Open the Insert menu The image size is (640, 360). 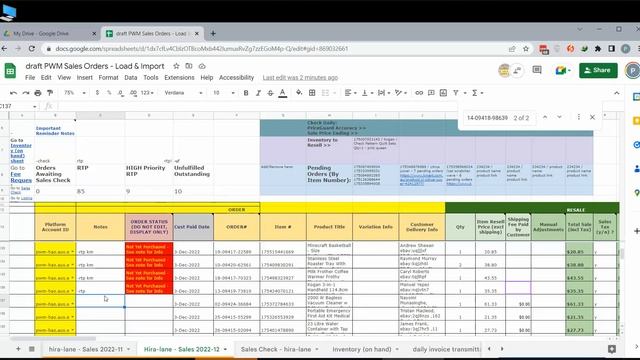84,78
